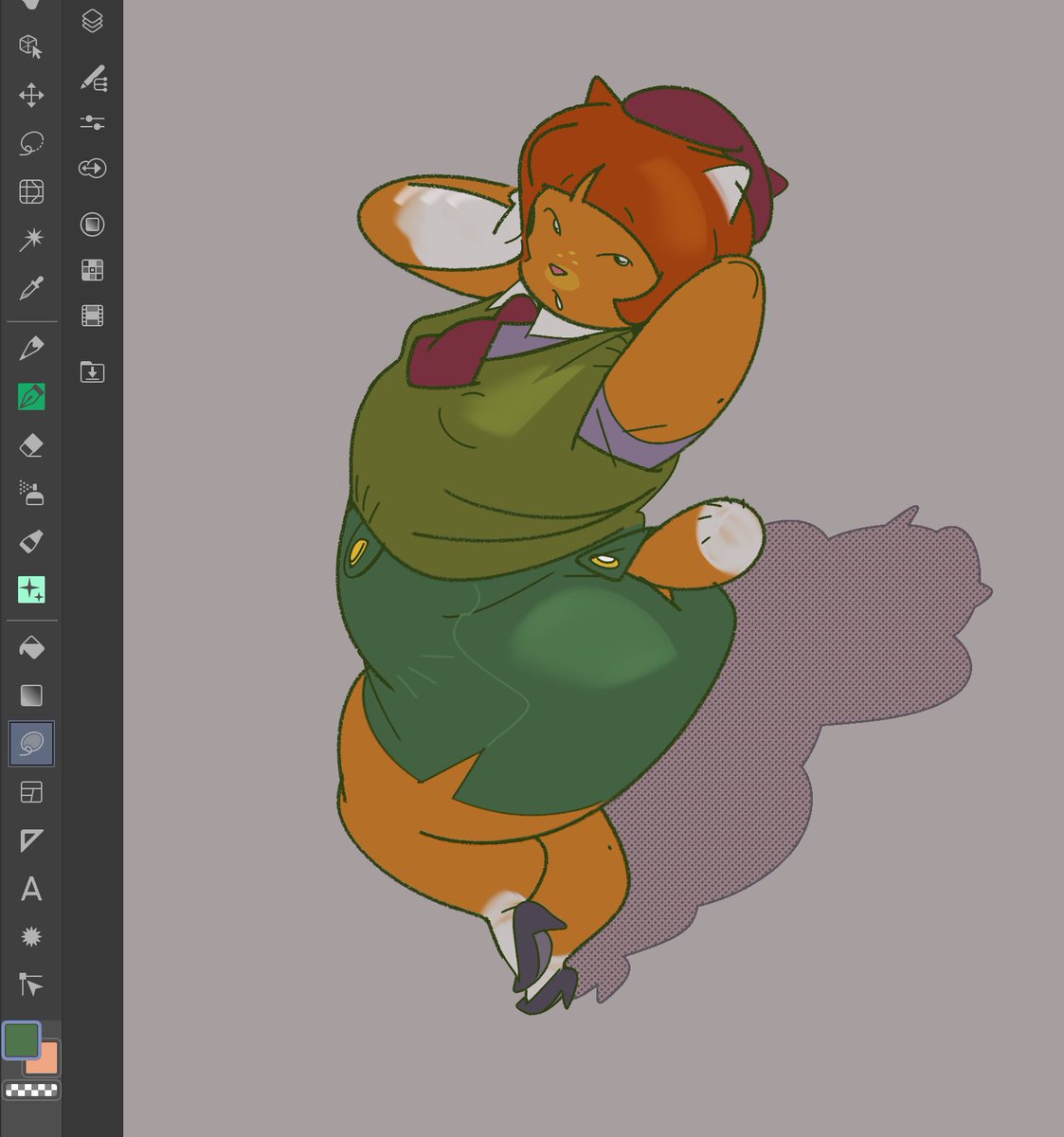This screenshot has height=1137, width=1064.
Task: Select the Text tool with letter A
Action: coord(31,889)
